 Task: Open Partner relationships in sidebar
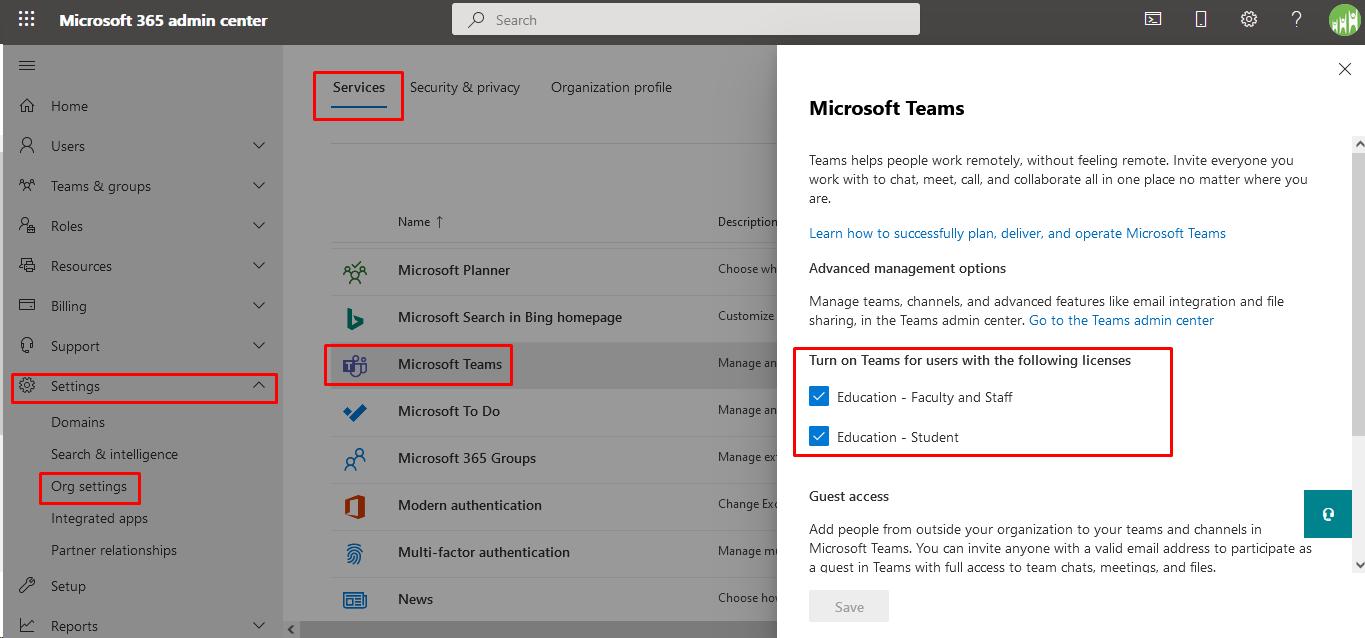(x=114, y=550)
